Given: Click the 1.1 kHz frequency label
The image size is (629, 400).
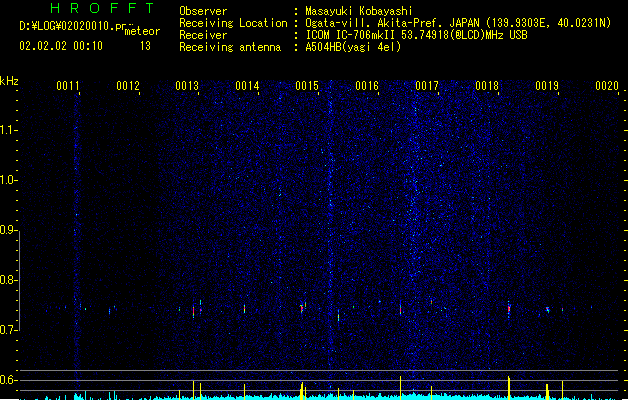Looking at the screenshot, I should (x=8, y=130).
